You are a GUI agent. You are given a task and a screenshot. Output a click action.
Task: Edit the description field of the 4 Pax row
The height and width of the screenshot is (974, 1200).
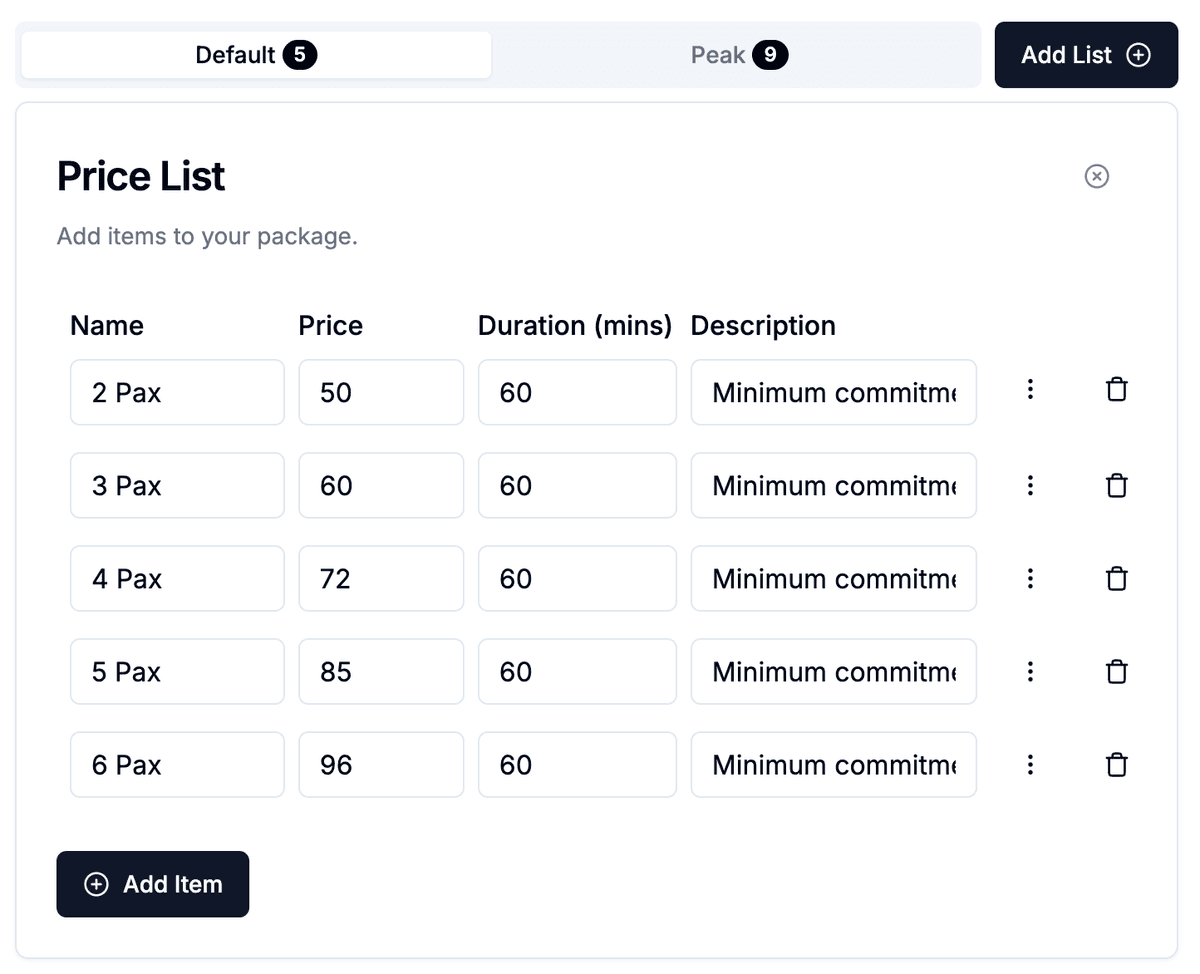834,579
